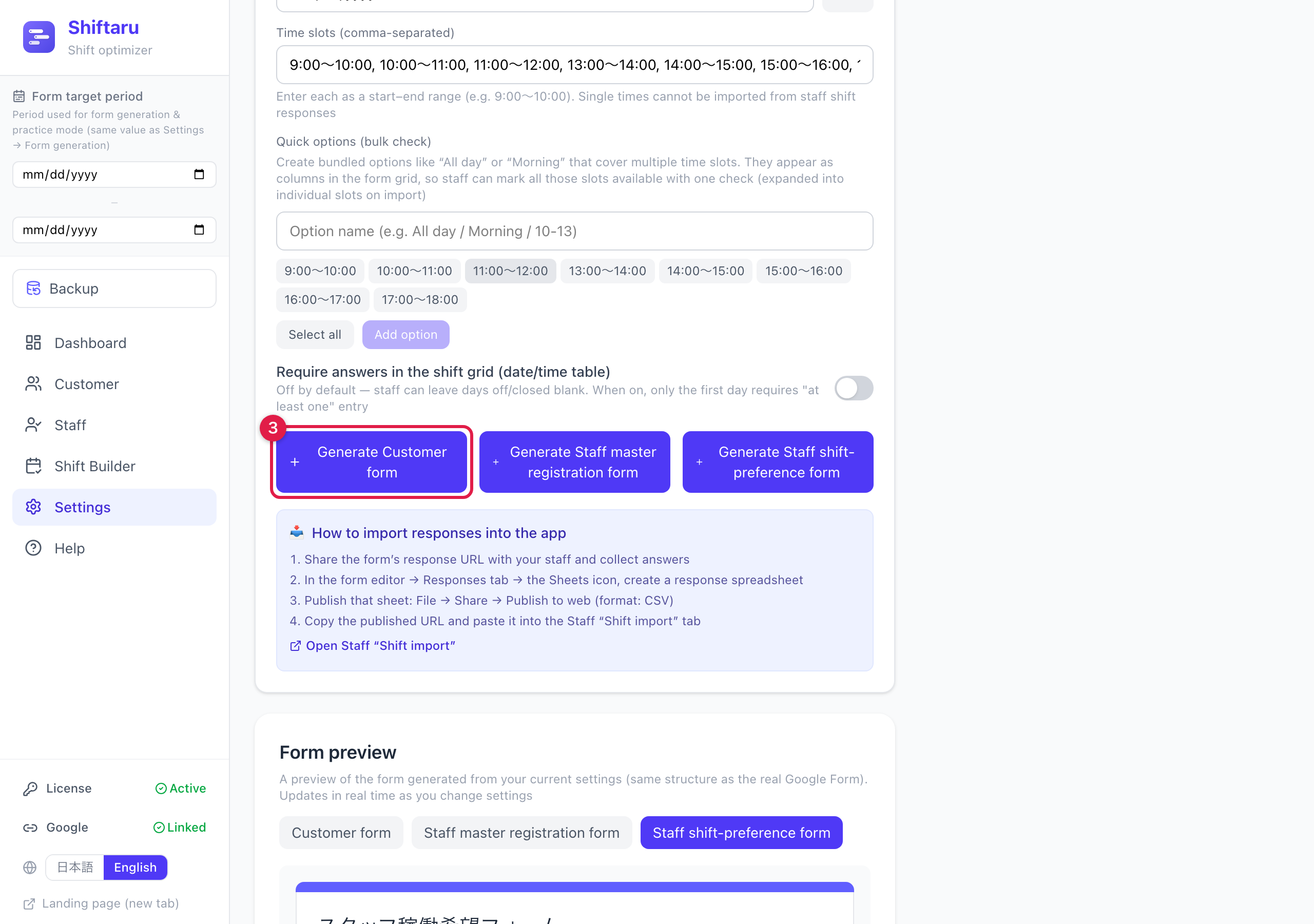
Task: Click the Shiftaru title text
Action: (x=104, y=28)
